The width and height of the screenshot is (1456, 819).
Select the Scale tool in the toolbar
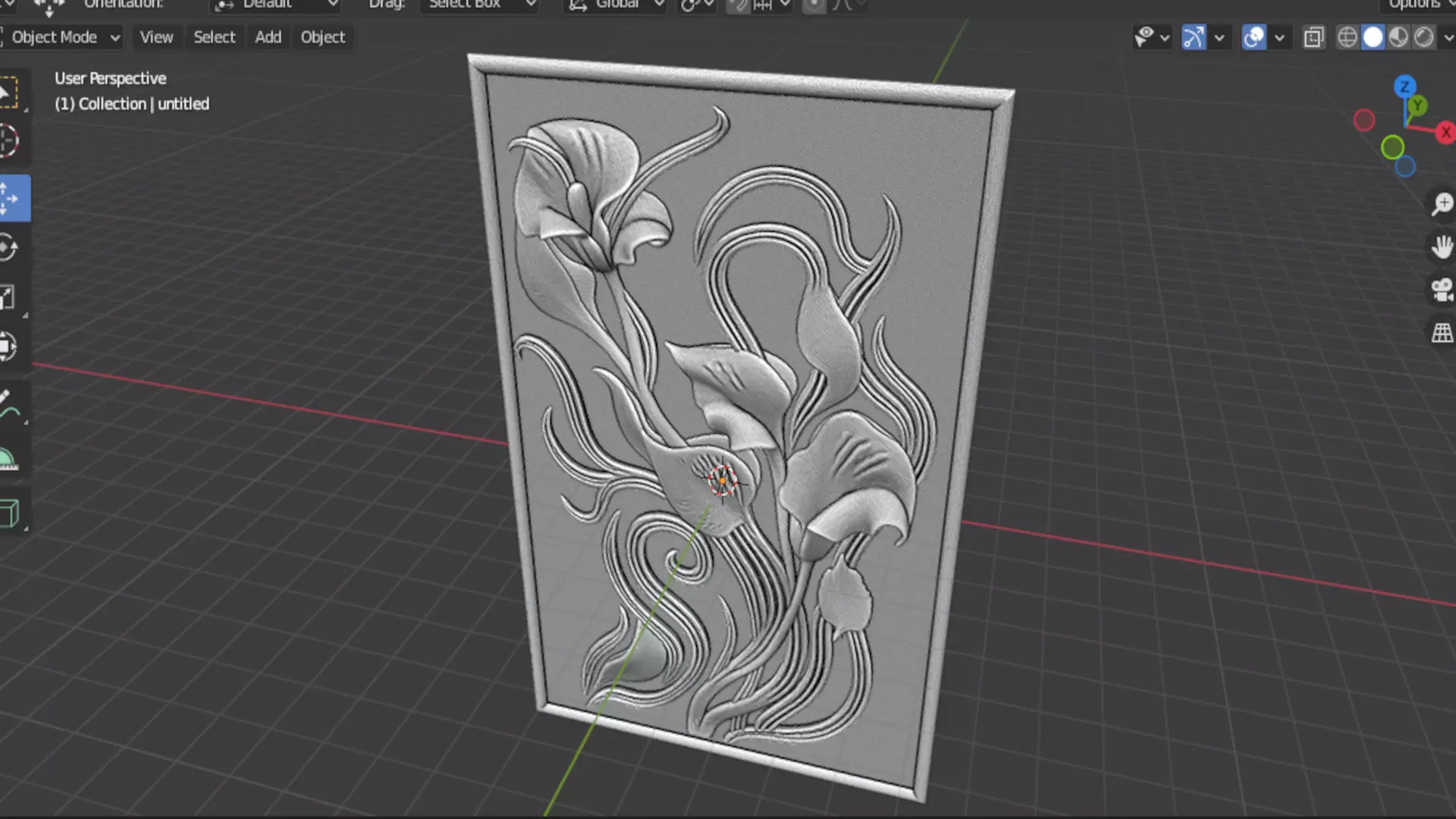coord(11,297)
